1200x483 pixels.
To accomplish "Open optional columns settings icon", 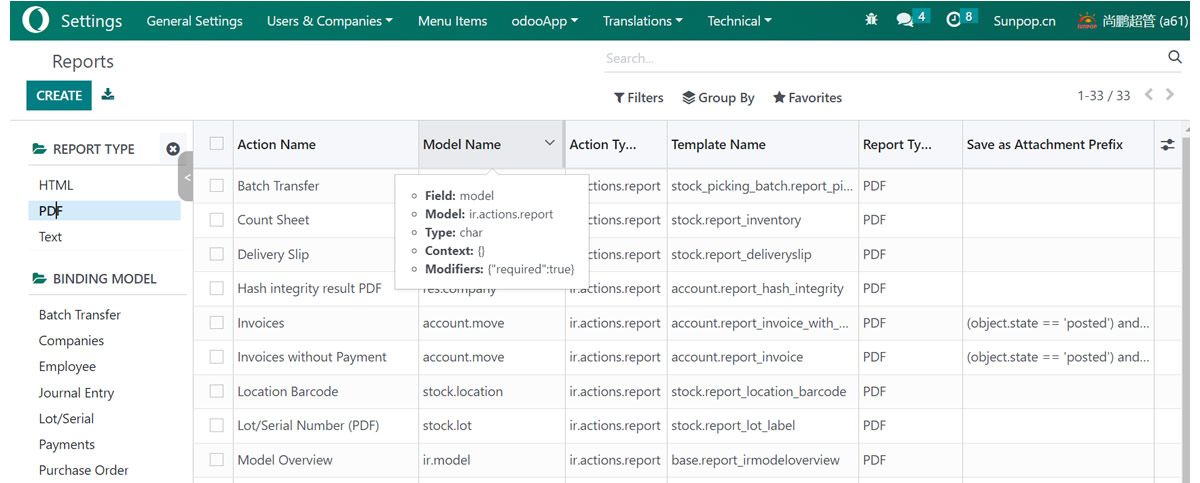I will pyautogui.click(x=1167, y=145).
